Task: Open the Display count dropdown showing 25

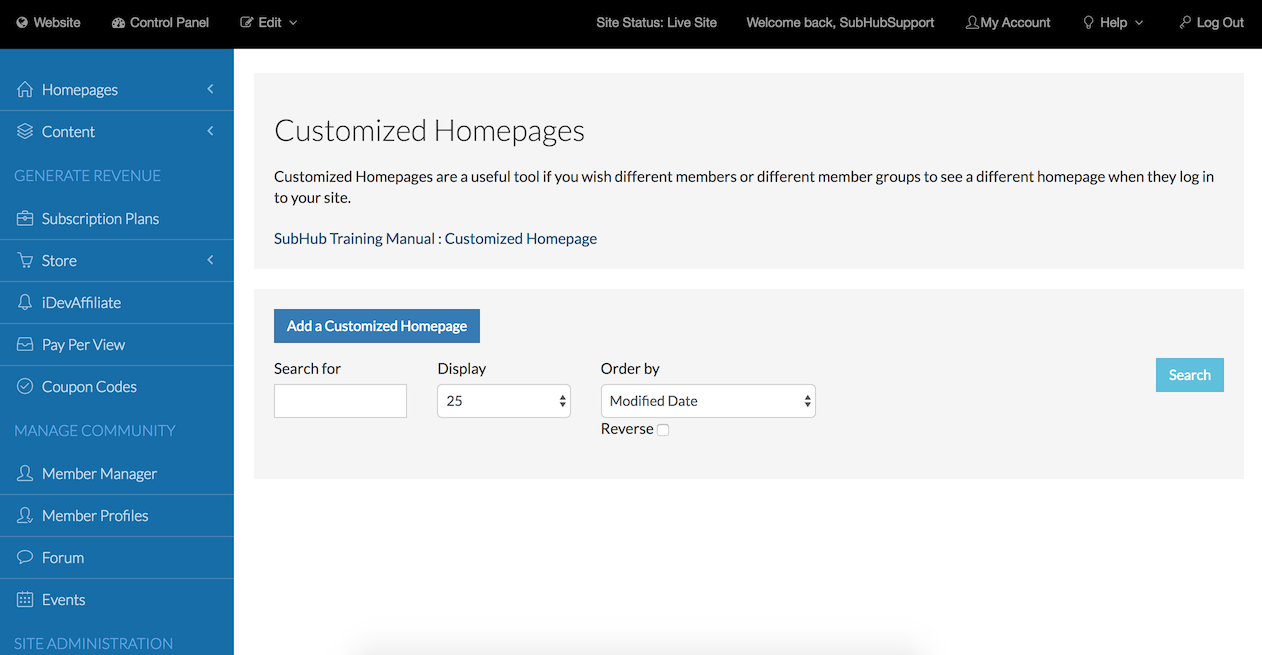Action: point(504,401)
